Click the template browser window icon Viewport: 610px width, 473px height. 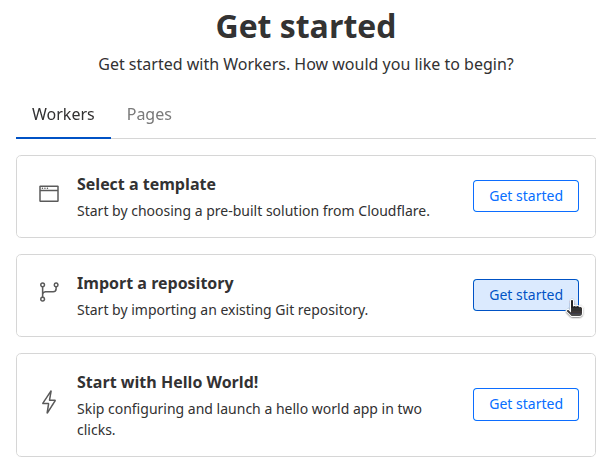[49, 194]
